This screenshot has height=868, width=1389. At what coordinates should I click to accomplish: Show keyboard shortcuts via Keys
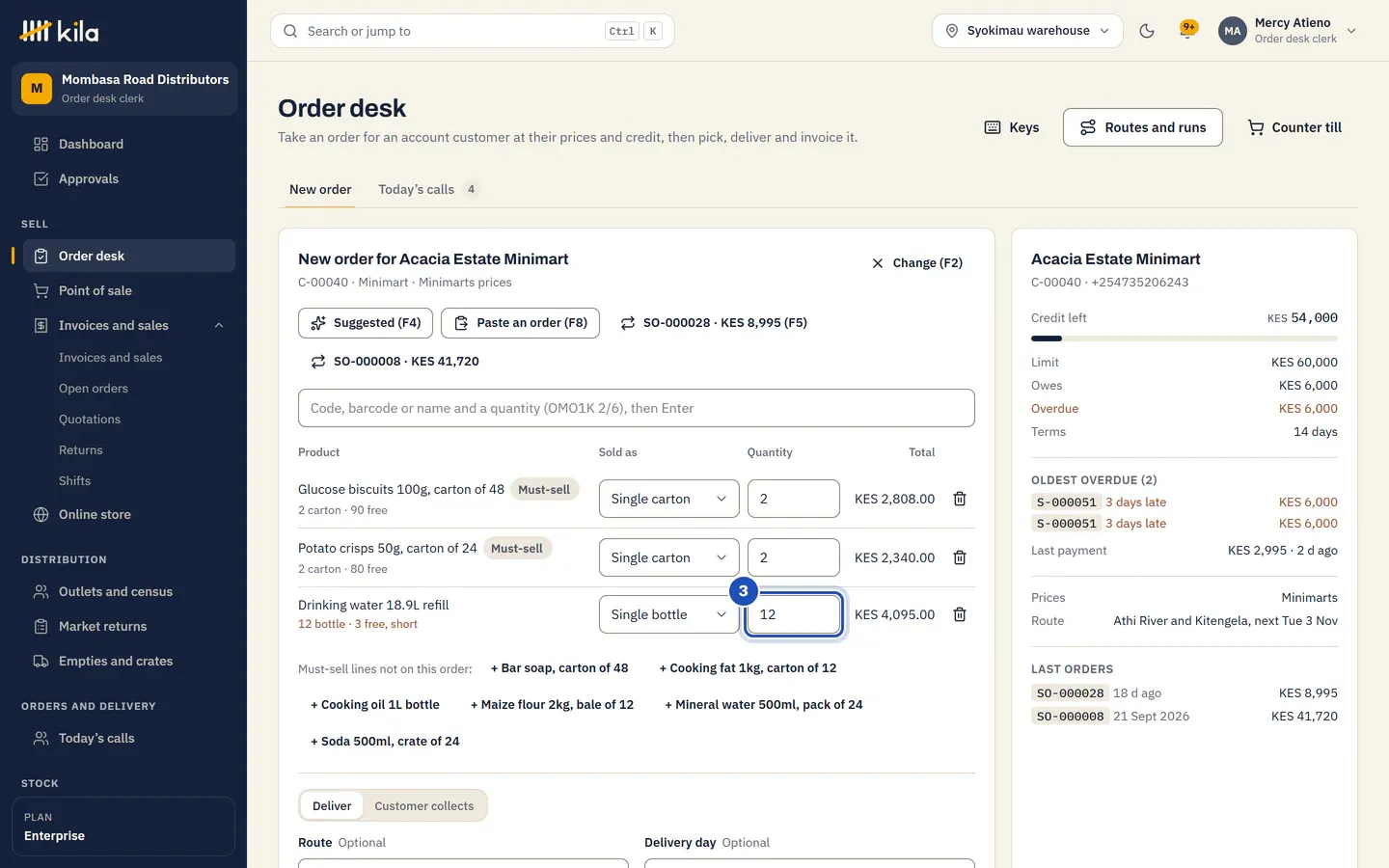tap(1012, 127)
